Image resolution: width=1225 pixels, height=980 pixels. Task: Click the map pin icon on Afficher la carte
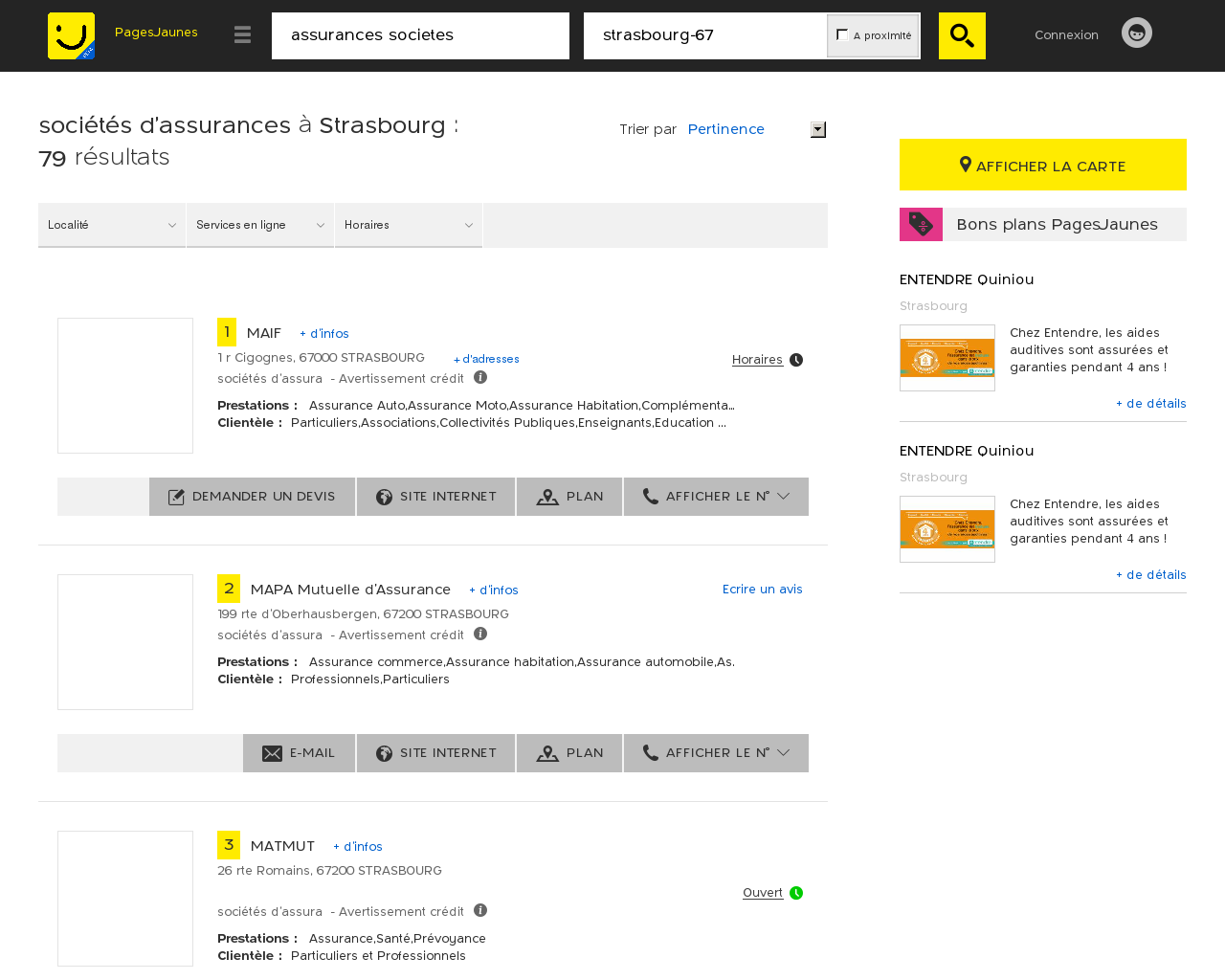(x=966, y=165)
